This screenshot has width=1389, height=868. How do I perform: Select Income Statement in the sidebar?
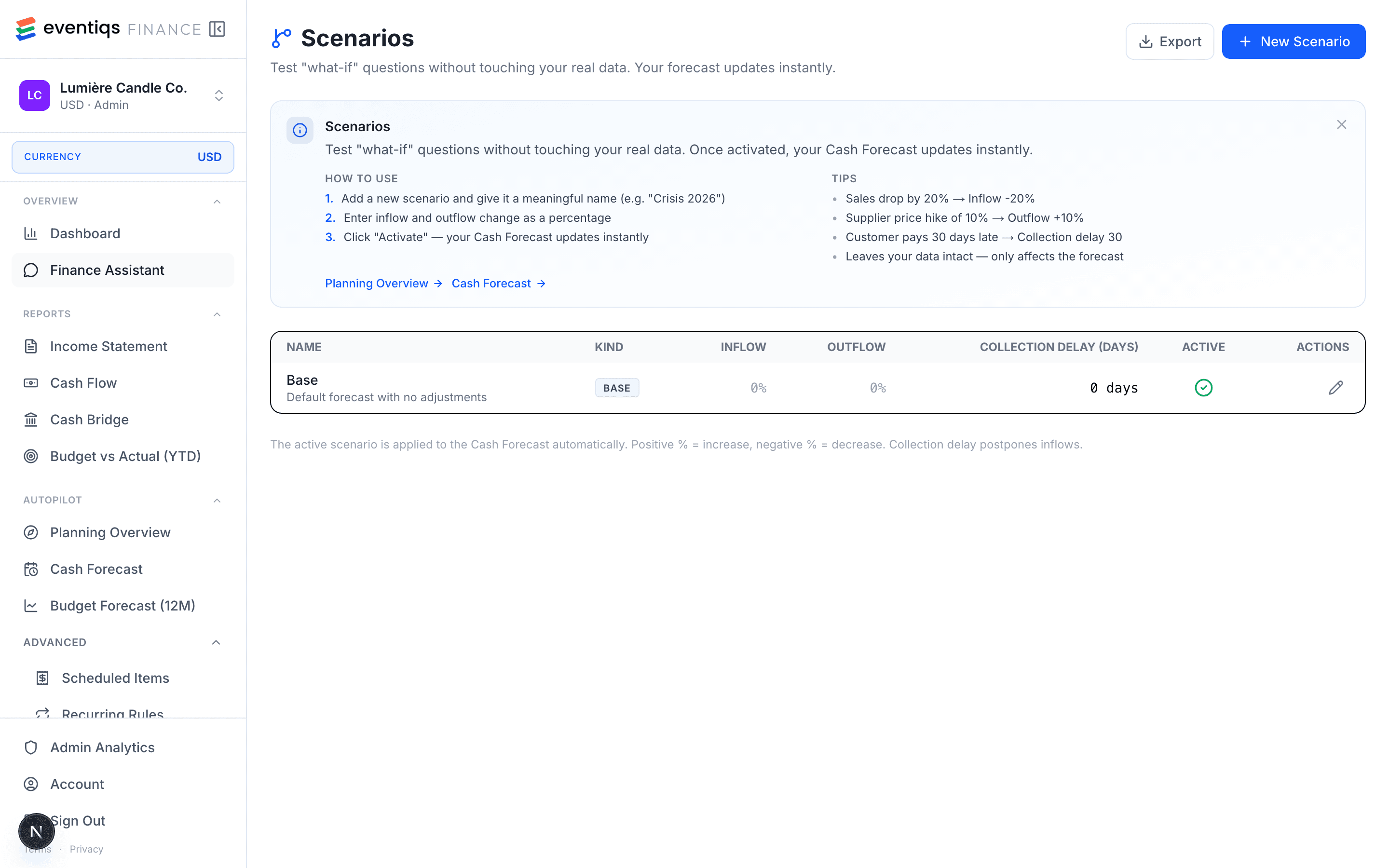[108, 346]
